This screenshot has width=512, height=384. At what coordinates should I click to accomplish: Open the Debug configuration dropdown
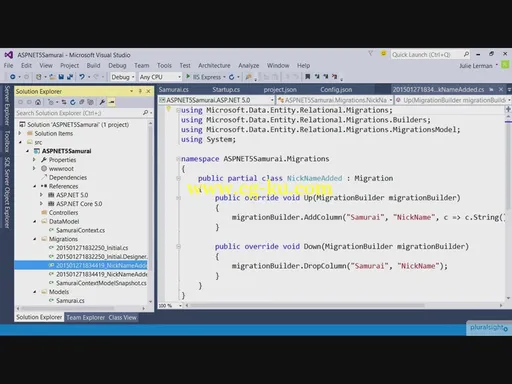(x=122, y=77)
